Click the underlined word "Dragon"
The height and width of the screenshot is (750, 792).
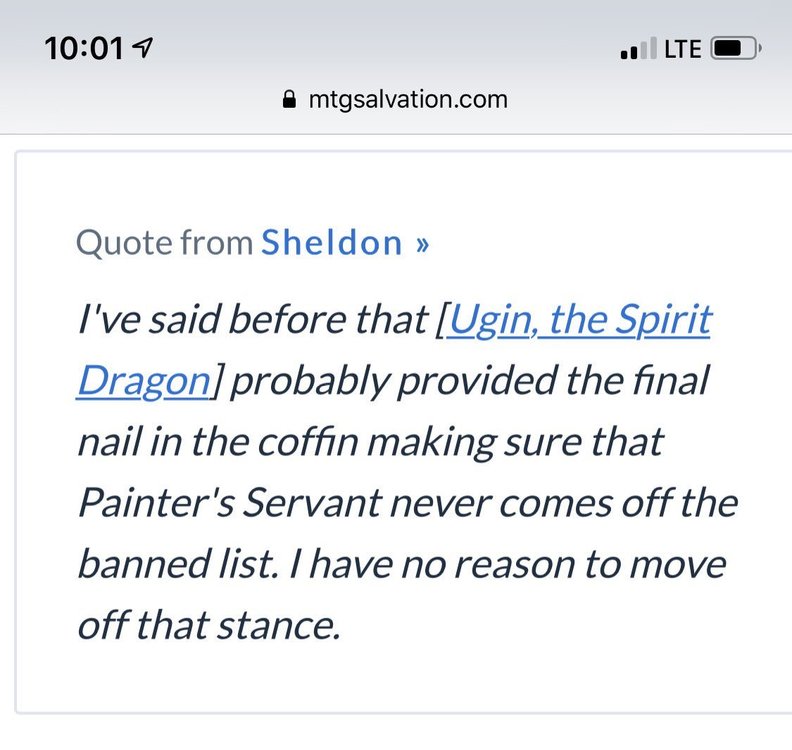142,381
